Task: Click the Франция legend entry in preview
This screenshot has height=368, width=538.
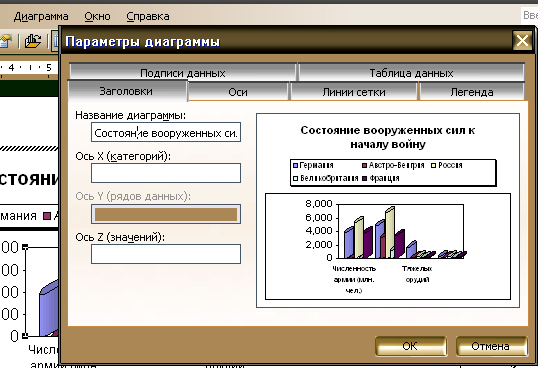Action: coord(381,178)
